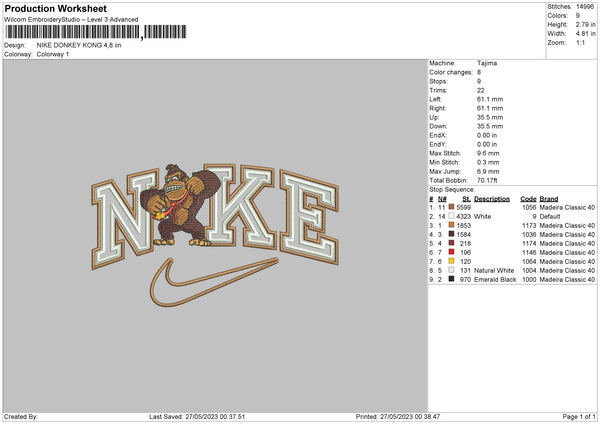Click the Natural White swatch for thread 131

(451, 270)
